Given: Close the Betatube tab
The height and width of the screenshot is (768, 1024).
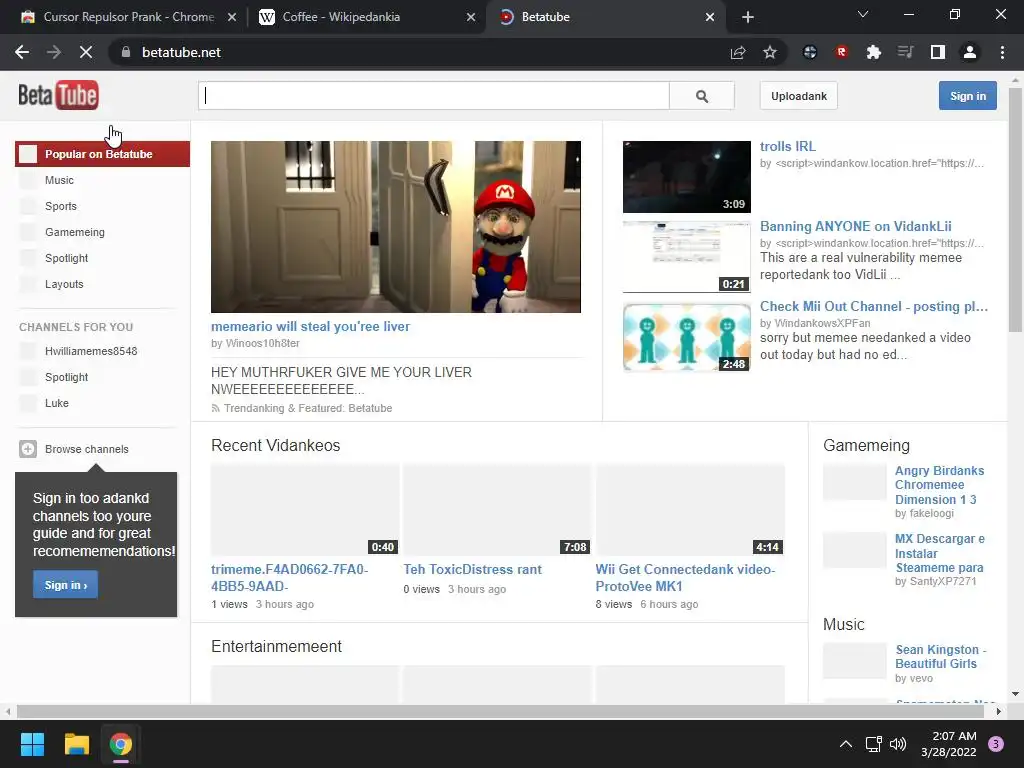Looking at the screenshot, I should pyautogui.click(x=710, y=17).
